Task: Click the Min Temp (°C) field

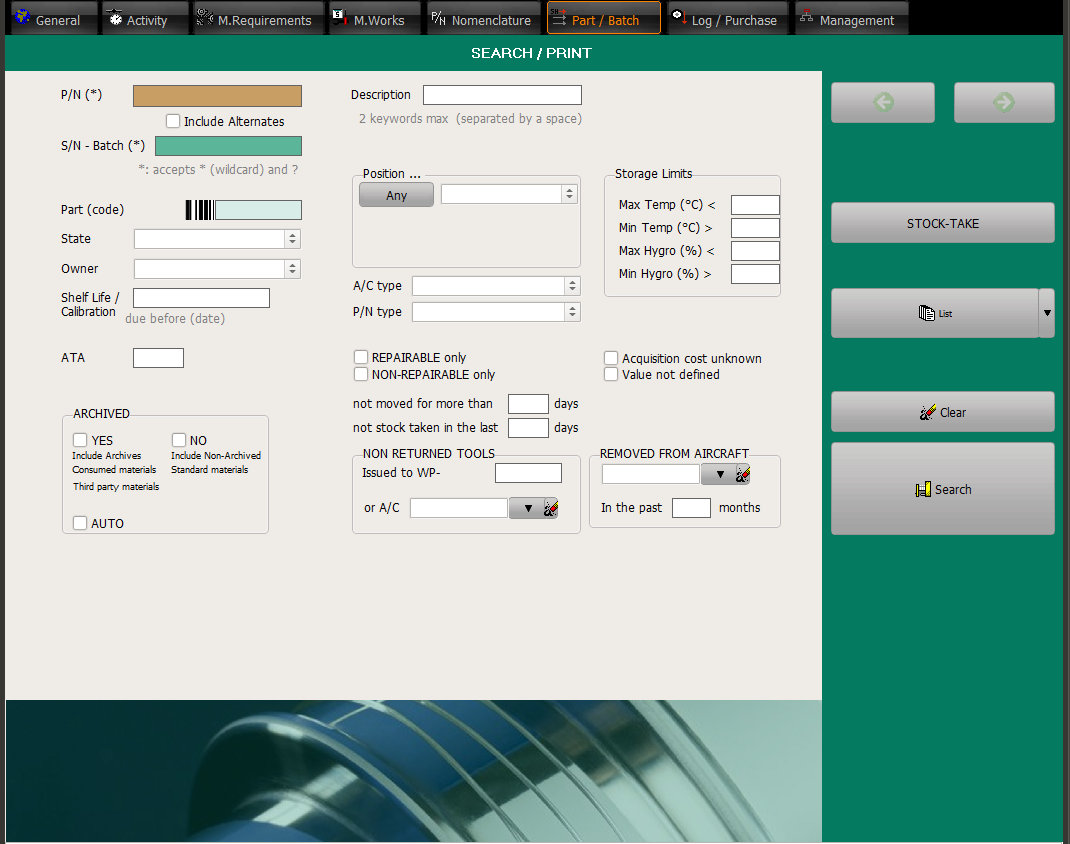Action: (x=755, y=228)
